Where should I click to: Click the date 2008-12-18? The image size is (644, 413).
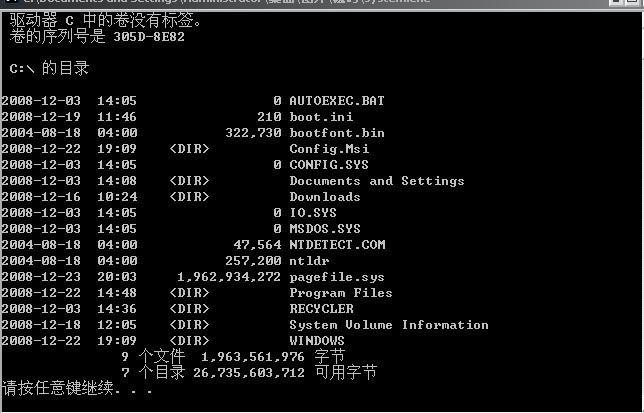pyautogui.click(x=41, y=325)
